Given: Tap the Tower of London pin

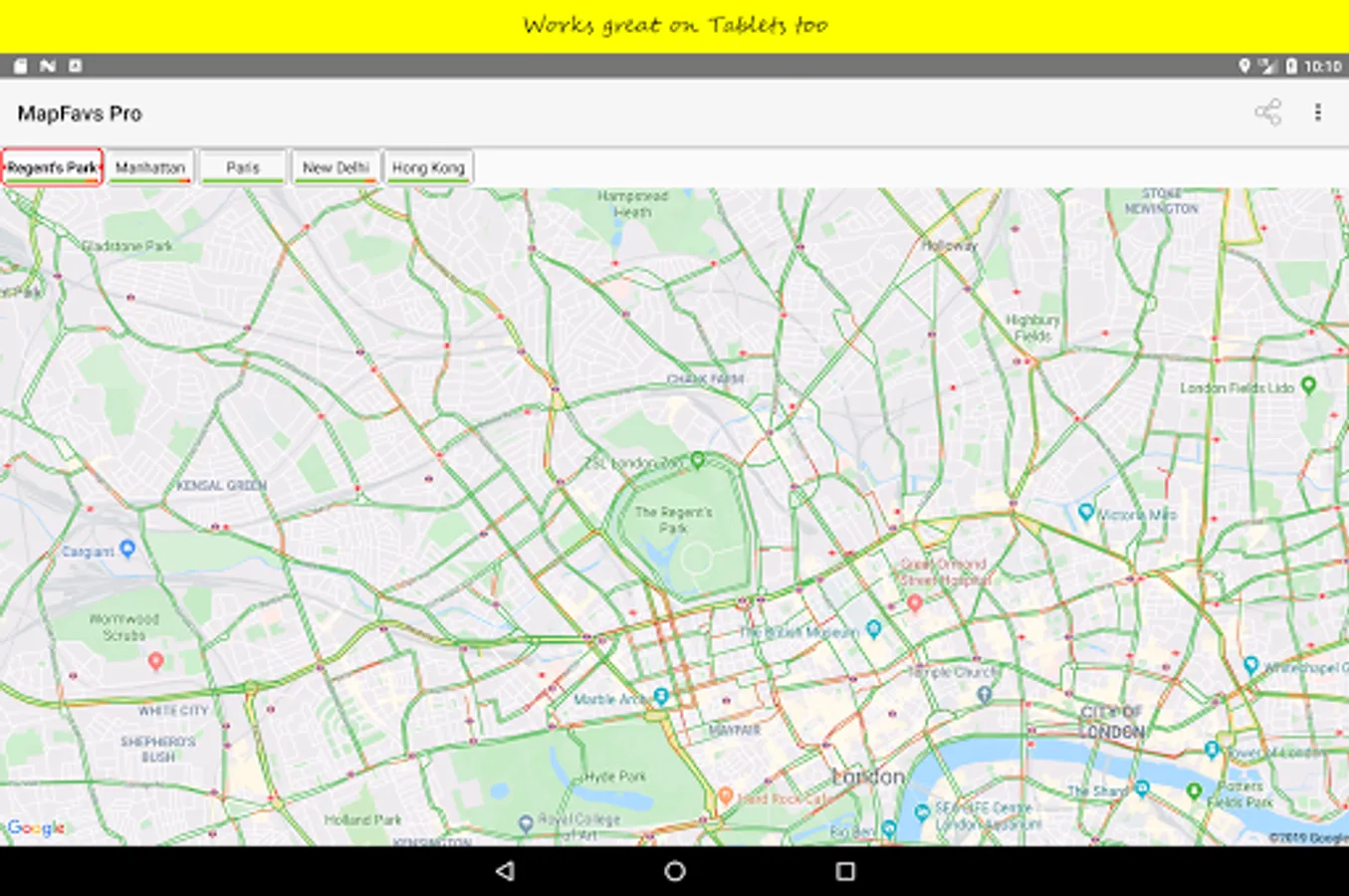Looking at the screenshot, I should click(x=1212, y=749).
